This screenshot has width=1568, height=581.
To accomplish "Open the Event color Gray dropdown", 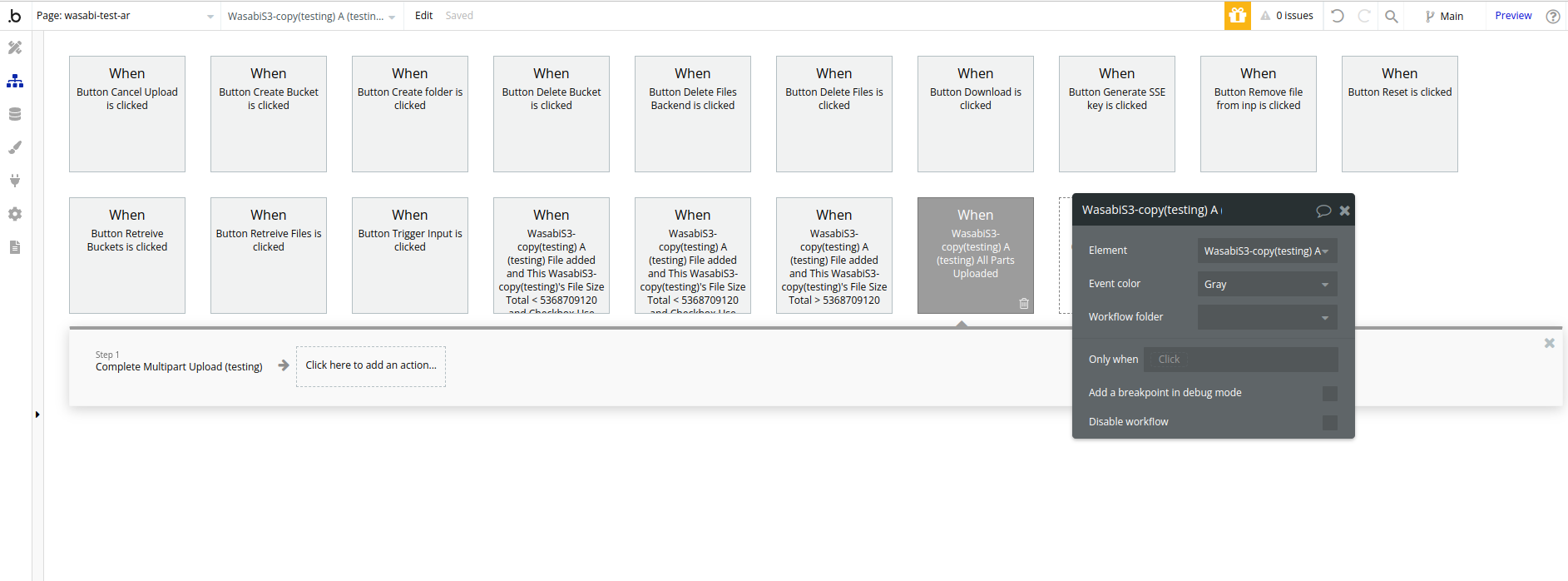I will click(1268, 284).
